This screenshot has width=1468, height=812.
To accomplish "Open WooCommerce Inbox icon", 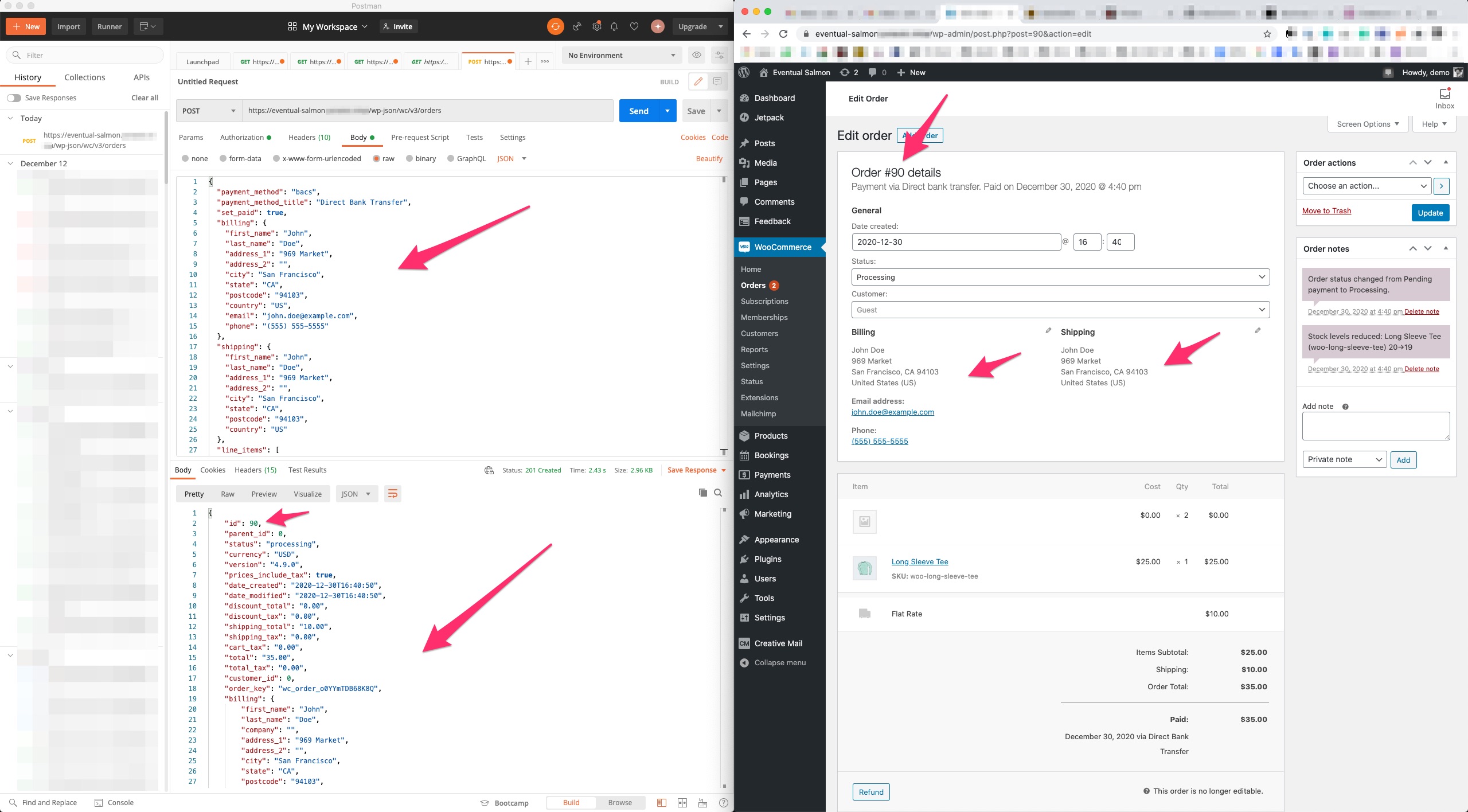I will pyautogui.click(x=1444, y=98).
